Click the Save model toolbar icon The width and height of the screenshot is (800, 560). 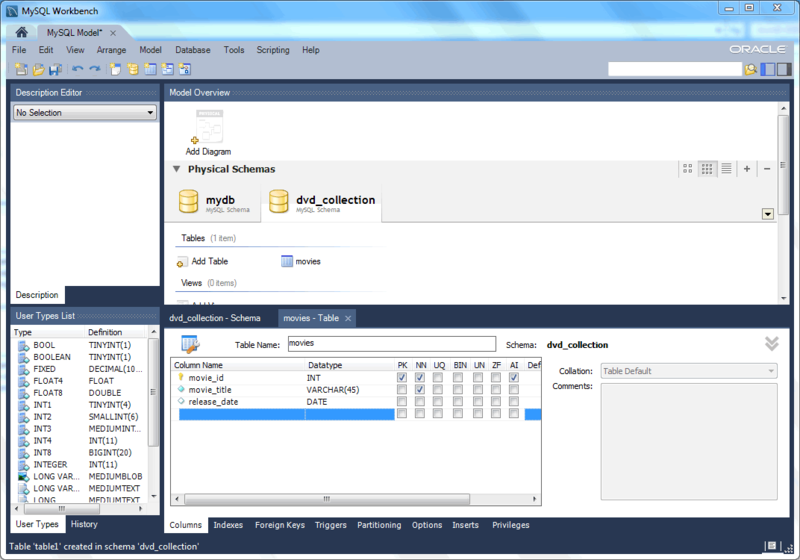pos(55,69)
